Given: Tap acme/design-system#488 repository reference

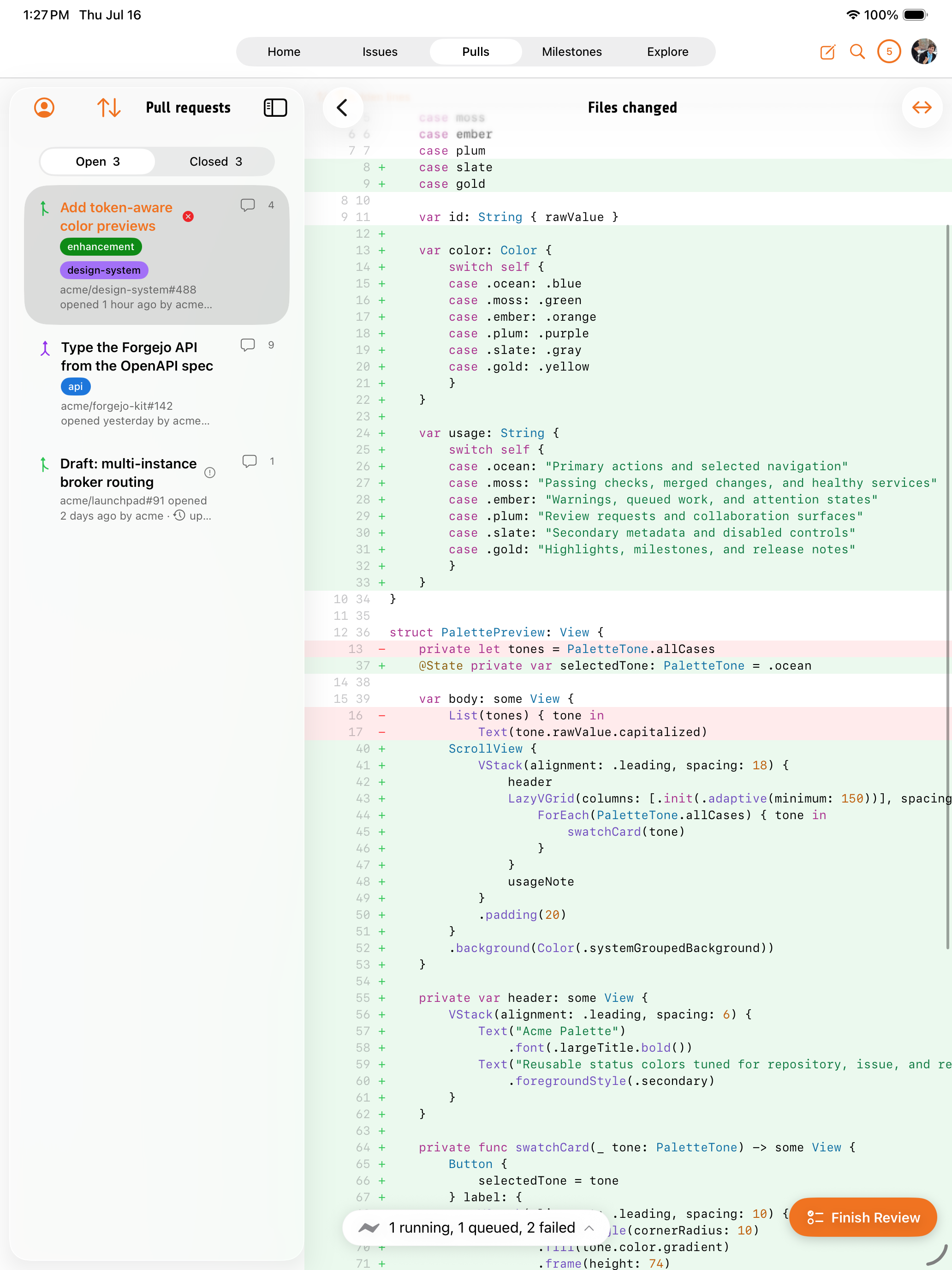Looking at the screenshot, I should (x=128, y=289).
